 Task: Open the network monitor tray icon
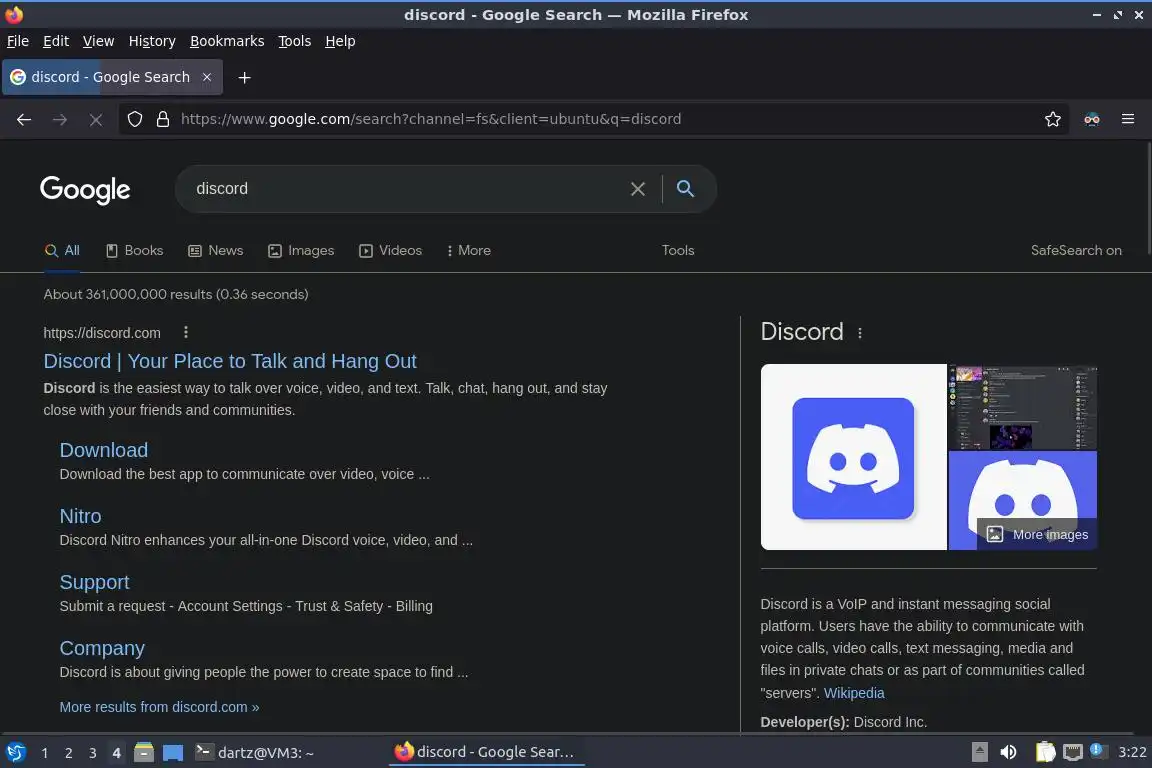(x=1073, y=752)
